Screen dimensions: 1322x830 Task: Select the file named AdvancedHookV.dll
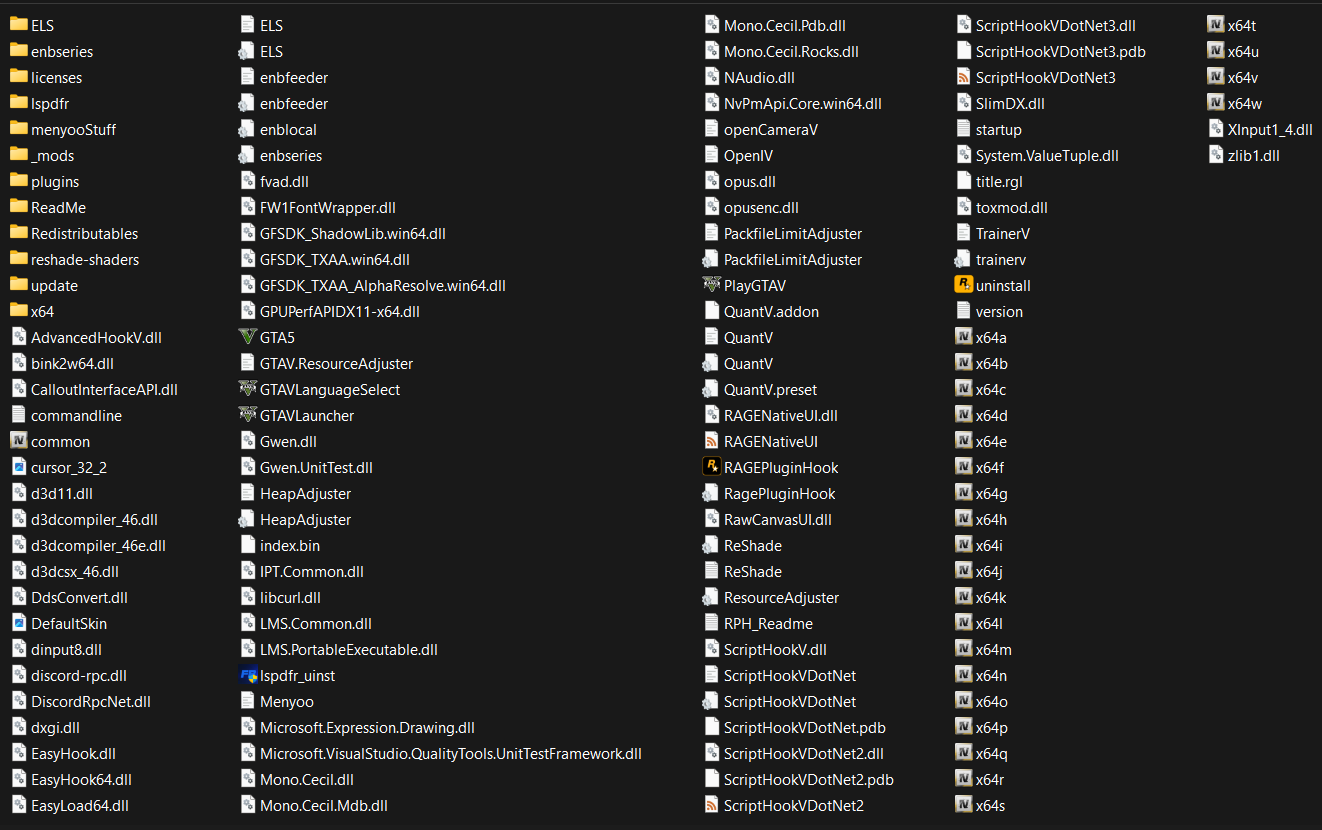click(x=96, y=337)
